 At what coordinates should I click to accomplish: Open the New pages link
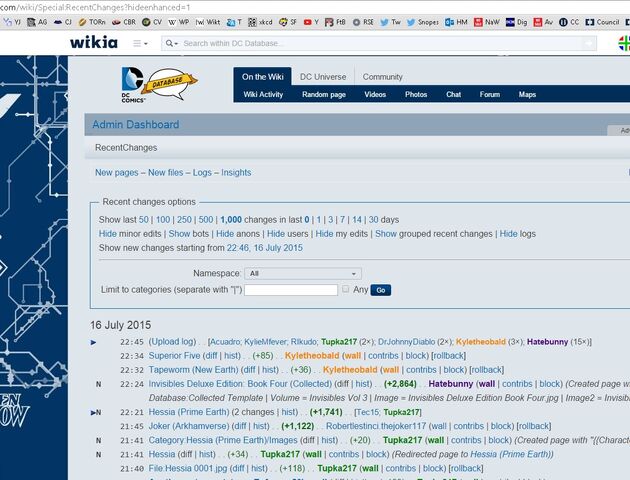[x=117, y=172]
